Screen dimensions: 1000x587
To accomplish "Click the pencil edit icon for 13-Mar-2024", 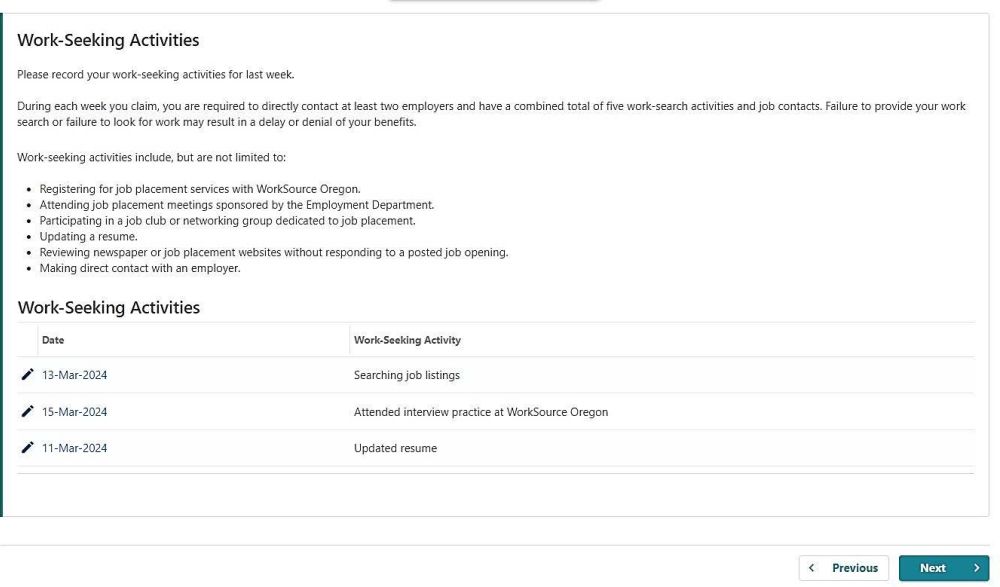I will click(x=27, y=375).
